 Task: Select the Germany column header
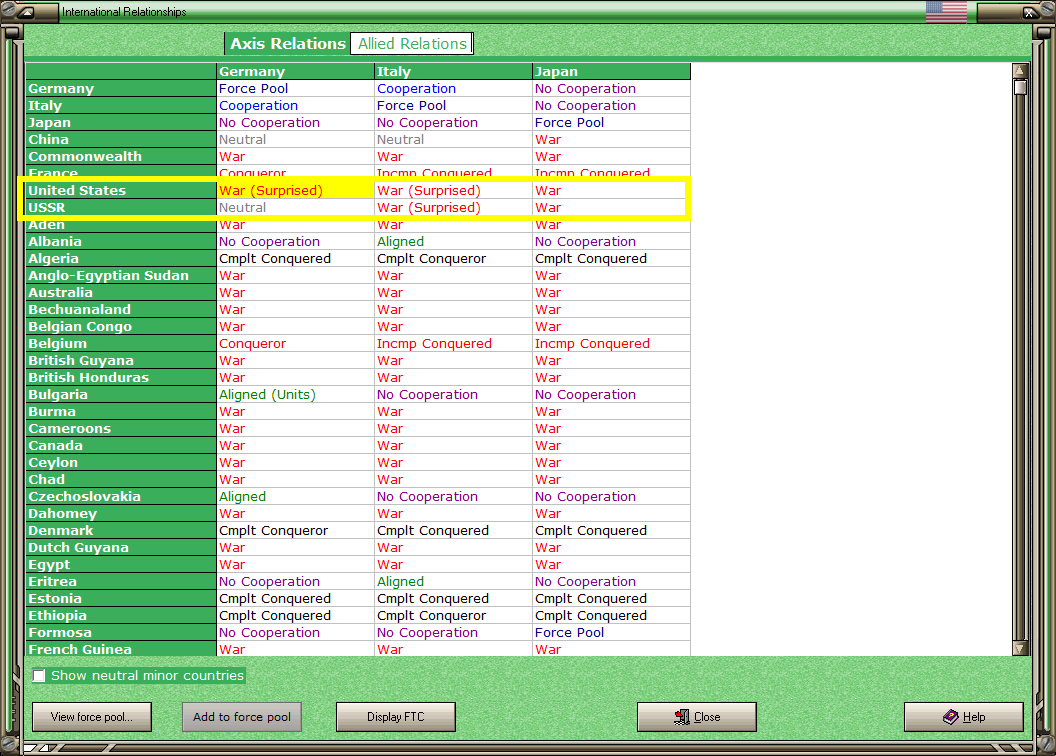(296, 71)
